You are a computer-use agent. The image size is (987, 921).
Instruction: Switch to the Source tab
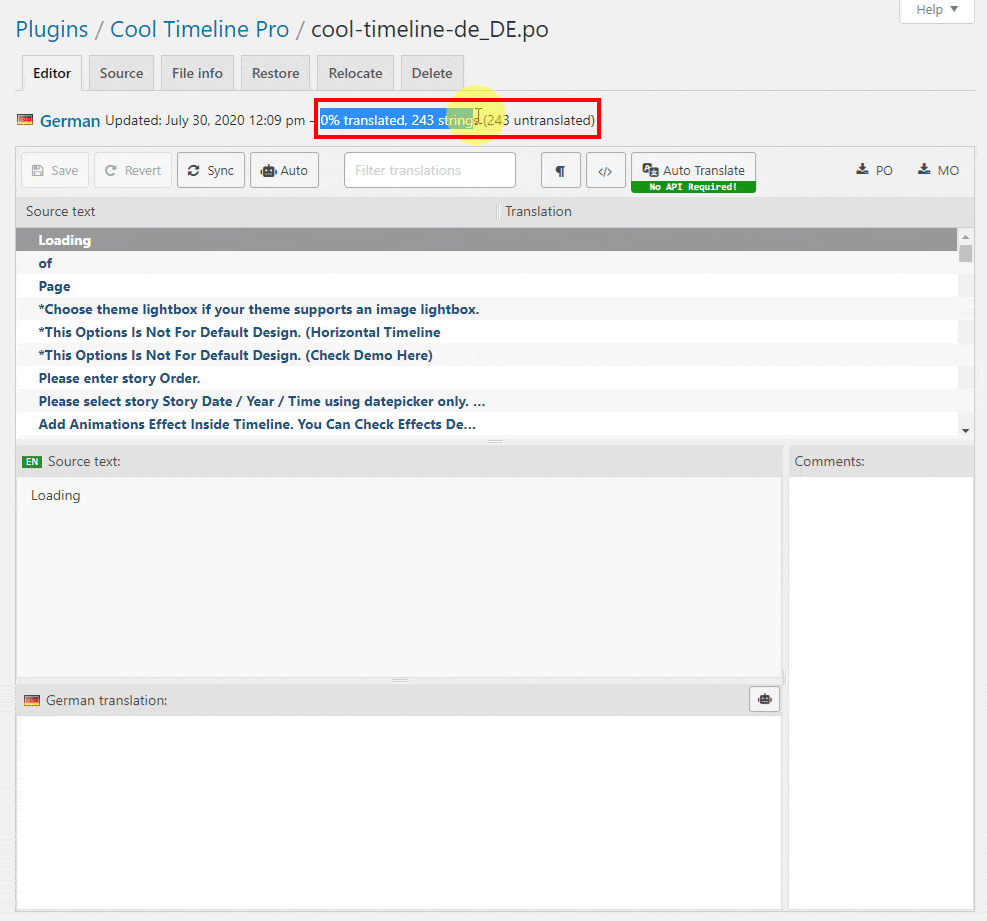point(121,74)
